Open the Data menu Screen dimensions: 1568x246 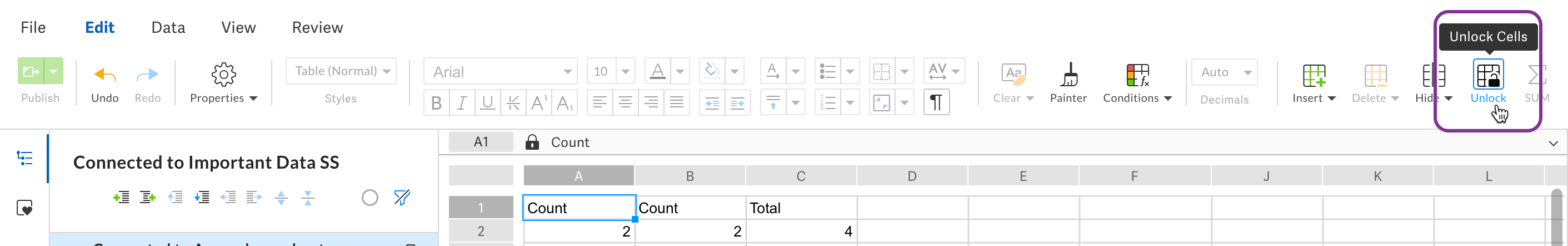168,27
